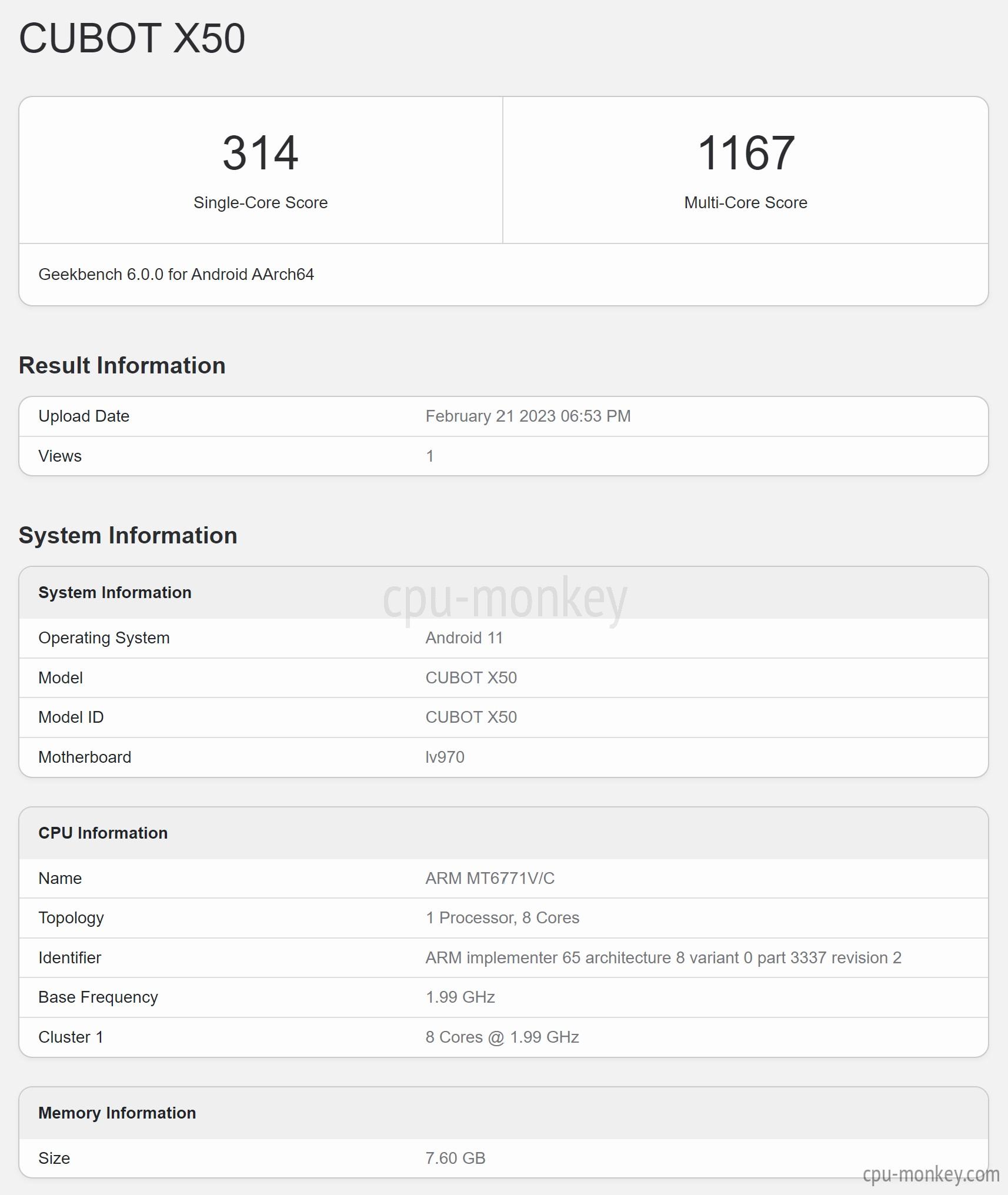Viewport: 1008px width, 1195px height.
Task: Select the memory size 7.60 GB
Action: pyautogui.click(x=456, y=1158)
